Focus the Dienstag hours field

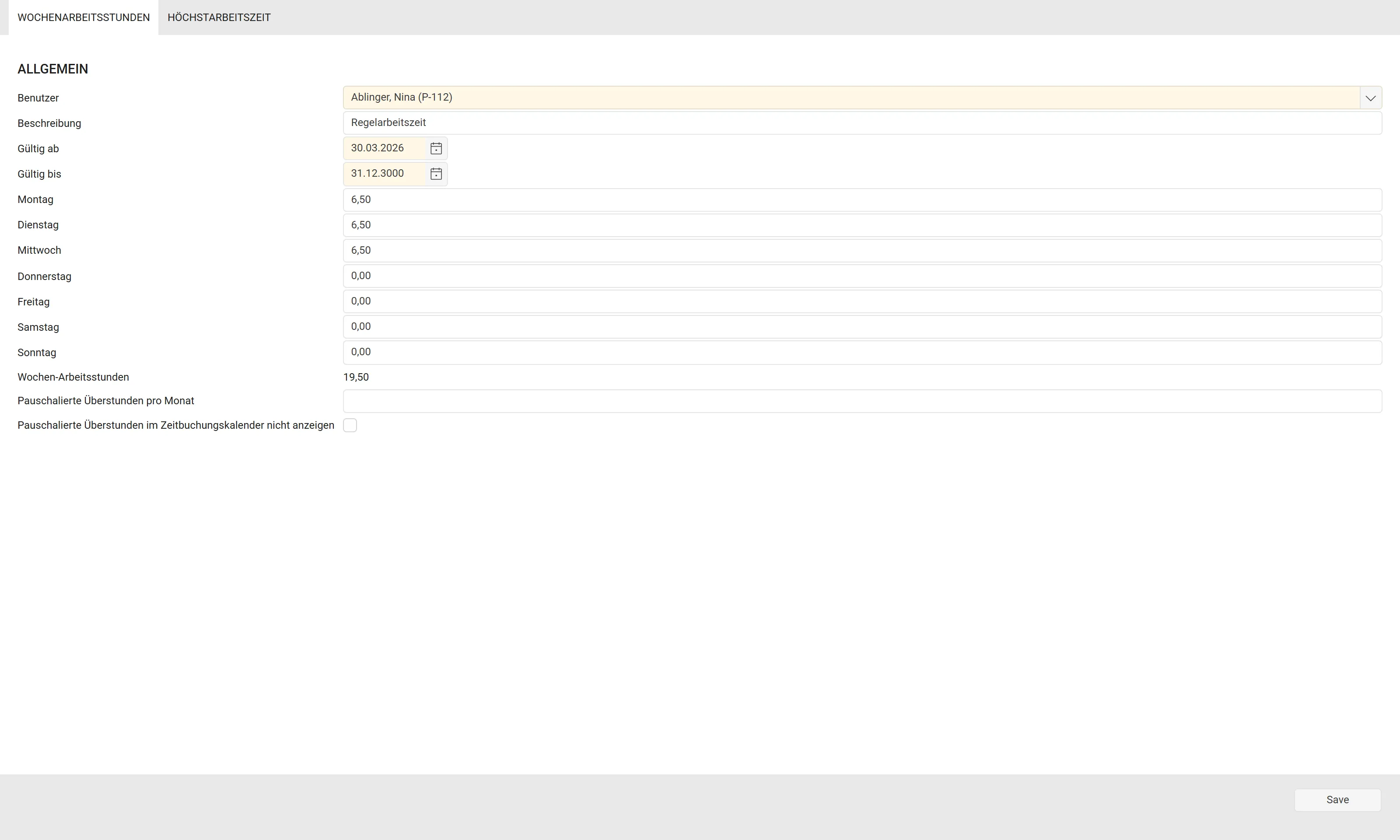pos(862,225)
